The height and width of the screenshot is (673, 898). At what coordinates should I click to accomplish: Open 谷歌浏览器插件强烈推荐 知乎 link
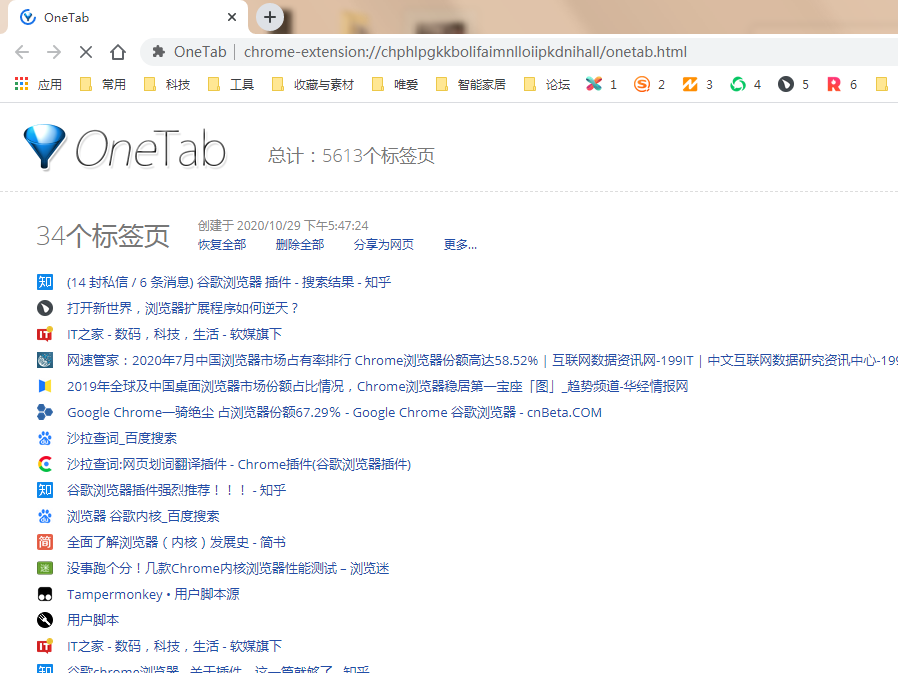click(x=176, y=490)
